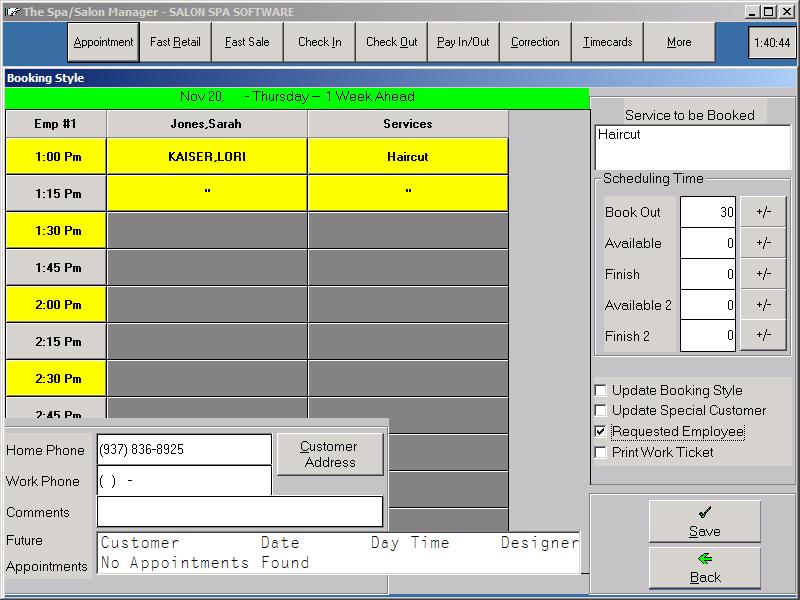Adjust Book Out time with +/- button
The image size is (800, 600).
[763, 212]
